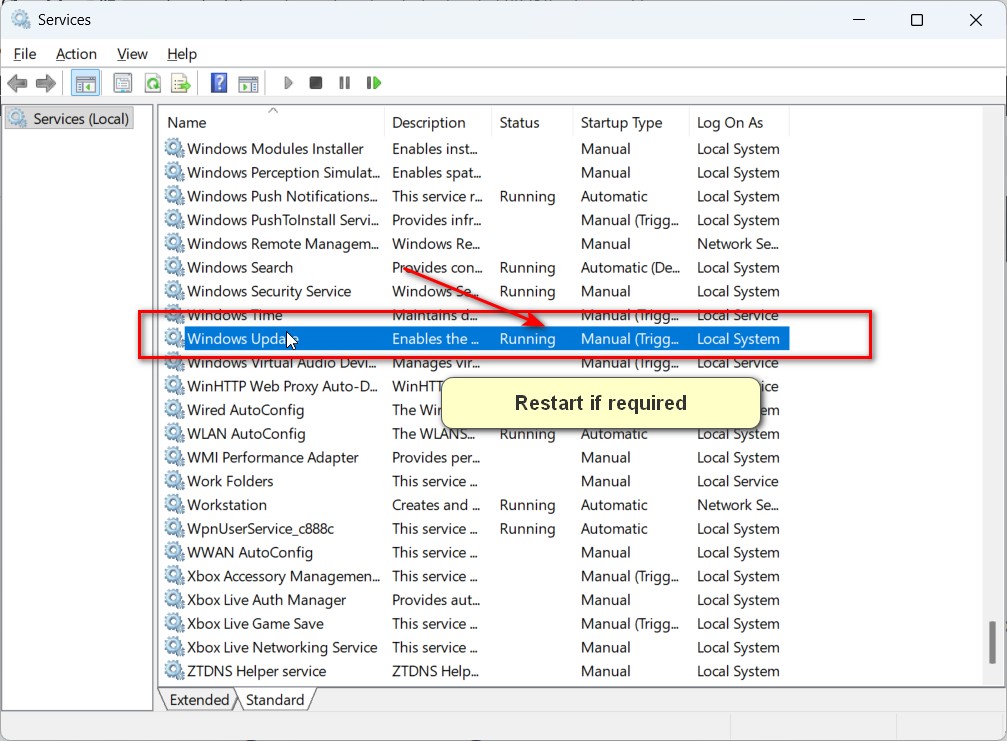Viewport: 1007px width, 741px height.
Task: Select Services (Local) in the tree
Action: [69, 119]
